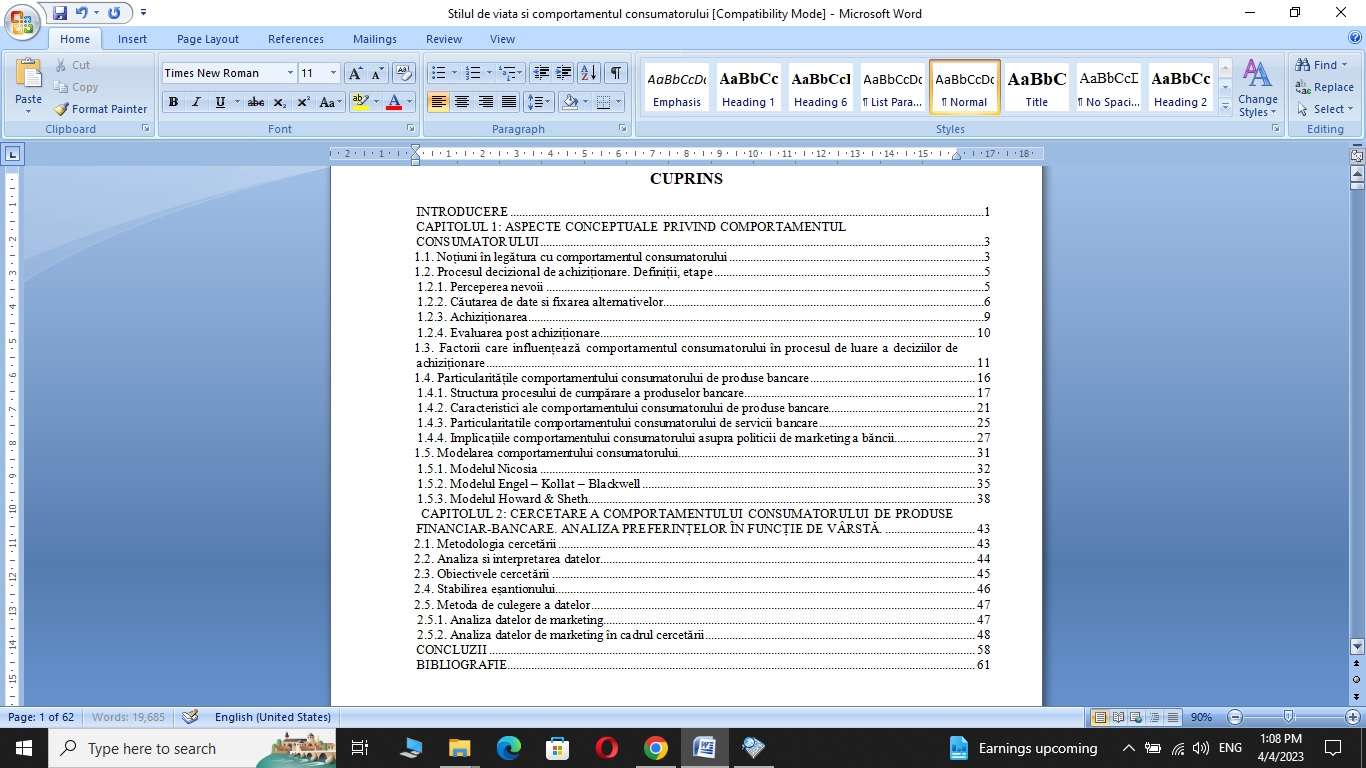Sort the selected text alphabetically
The width and height of the screenshot is (1366, 768).
[x=589, y=73]
